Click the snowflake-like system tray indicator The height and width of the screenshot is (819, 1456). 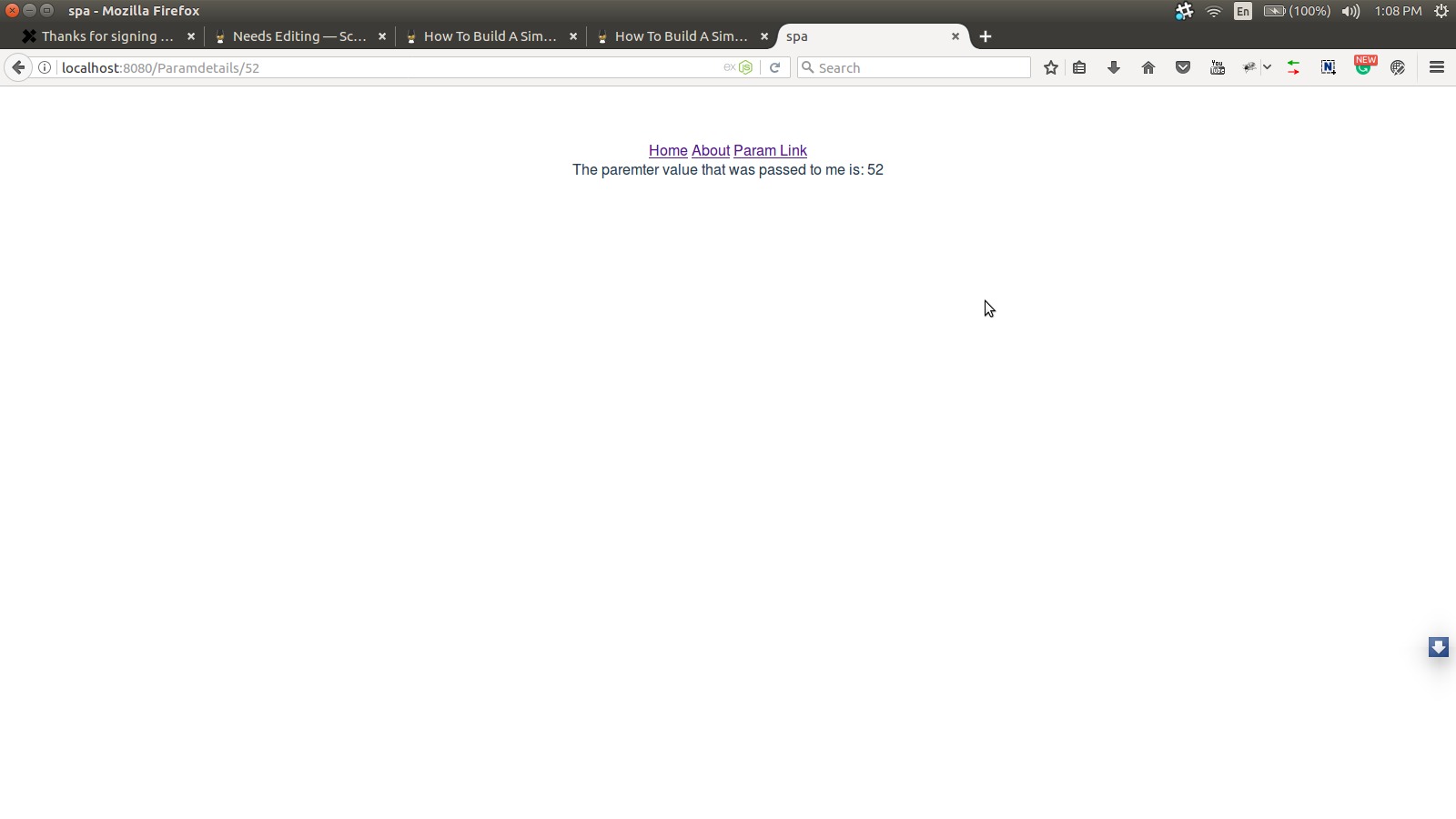tap(1184, 11)
